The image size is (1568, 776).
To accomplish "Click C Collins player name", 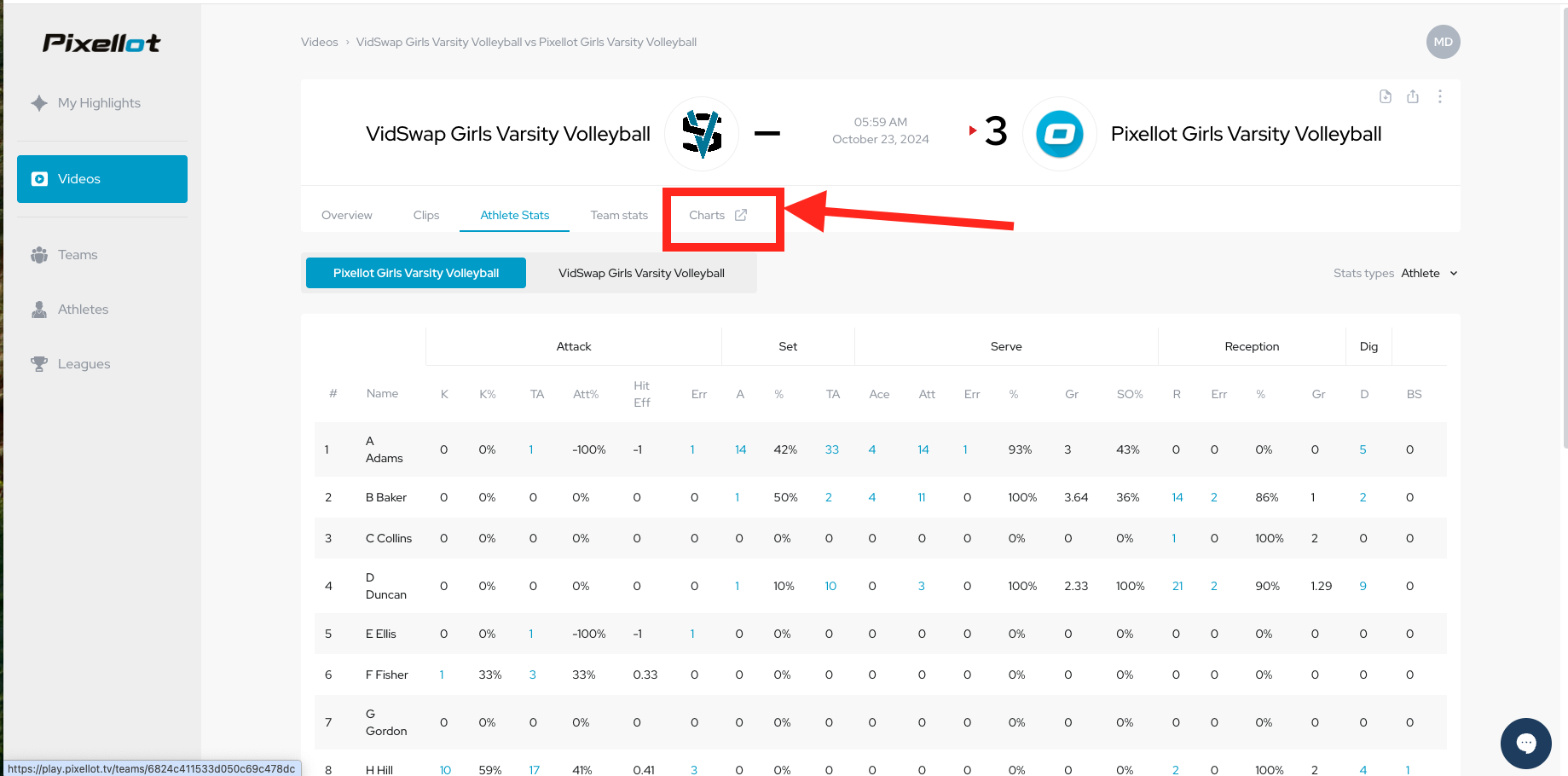I will coord(389,538).
